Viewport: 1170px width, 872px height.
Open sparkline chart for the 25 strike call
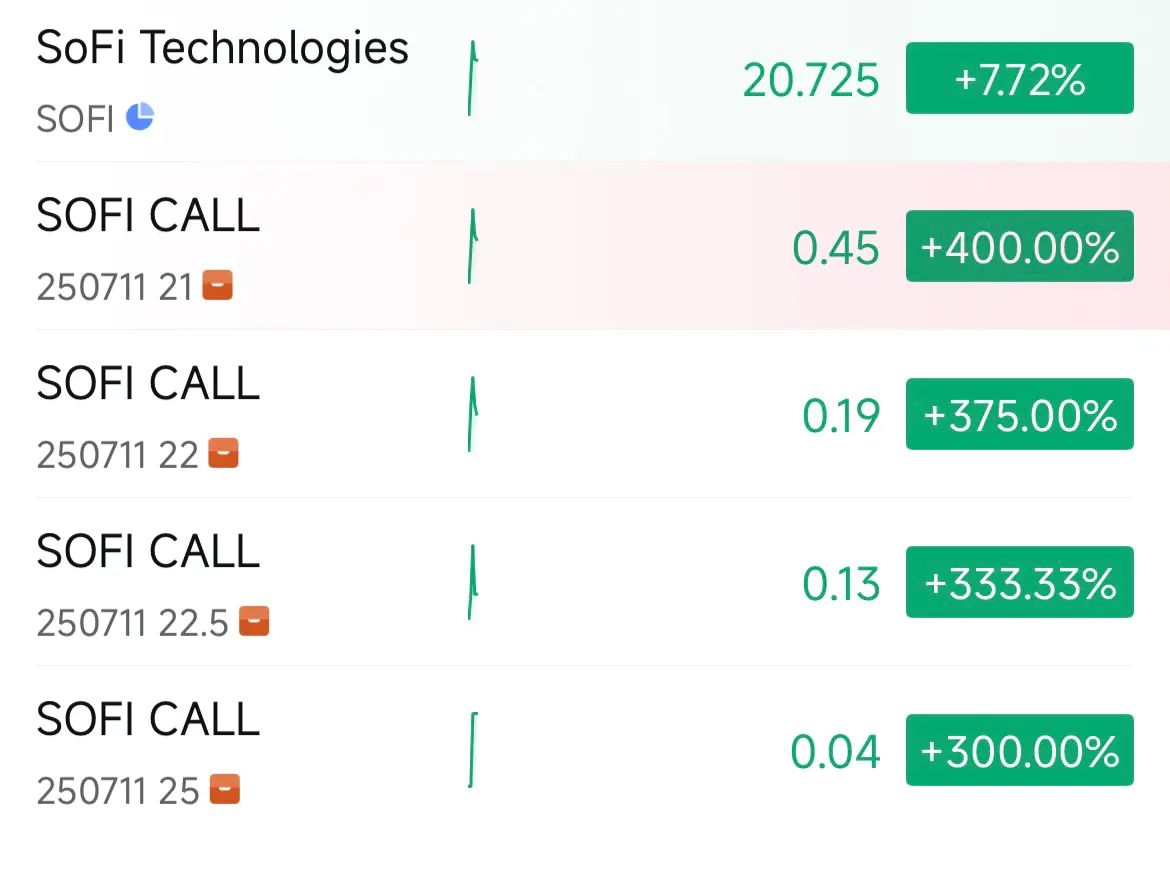(x=472, y=750)
